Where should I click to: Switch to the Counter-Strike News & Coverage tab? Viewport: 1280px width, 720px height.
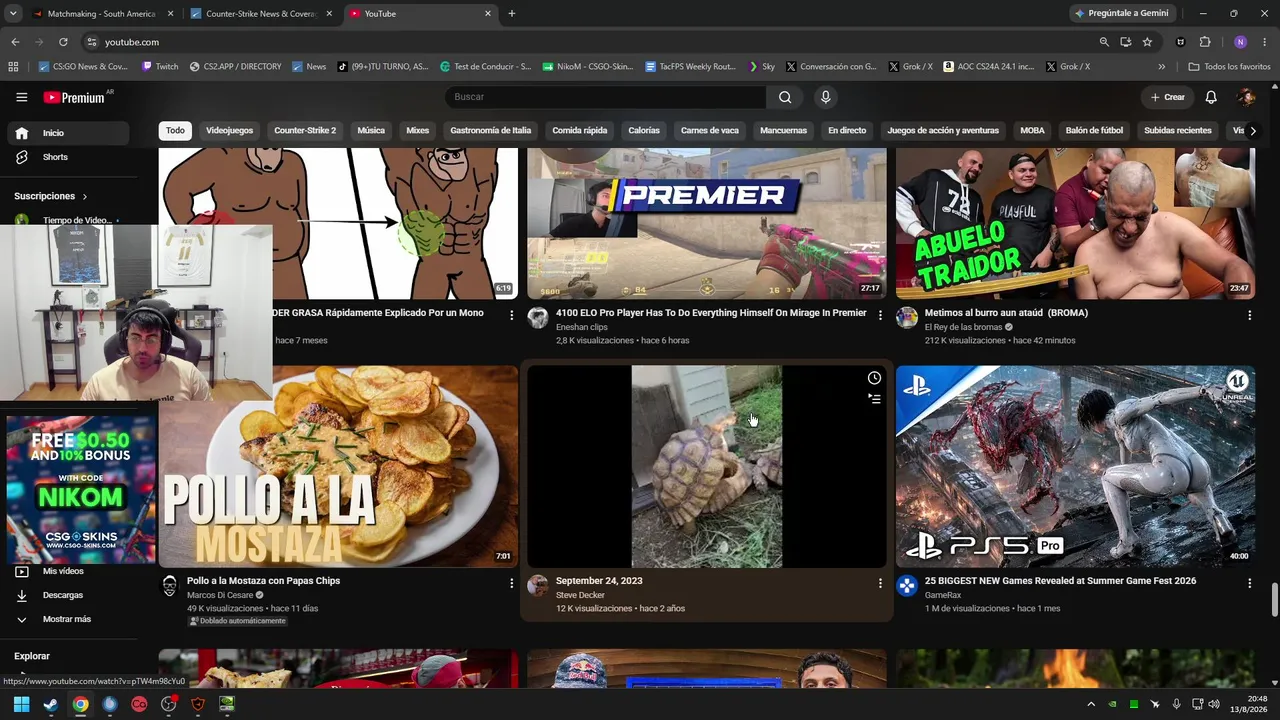pyautogui.click(x=262, y=14)
